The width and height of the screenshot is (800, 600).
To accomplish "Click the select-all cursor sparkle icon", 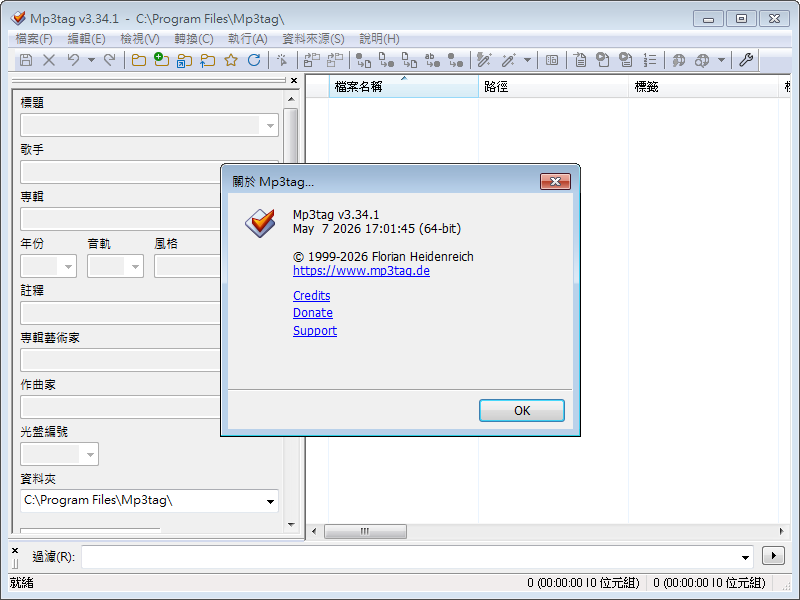I will pos(282,60).
